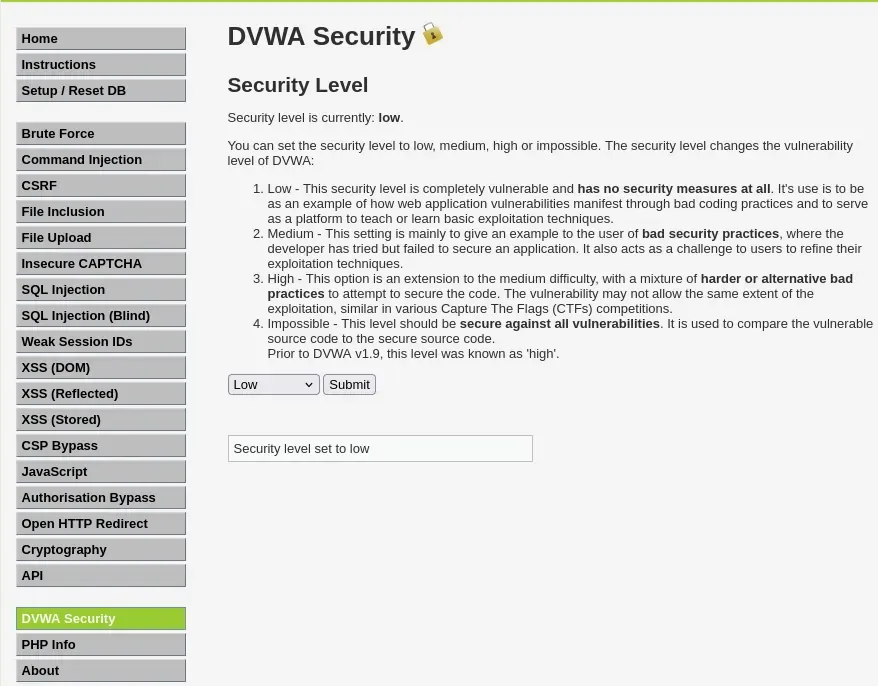The height and width of the screenshot is (686, 878).
Task: Open the Instructions page
Action: pos(101,64)
